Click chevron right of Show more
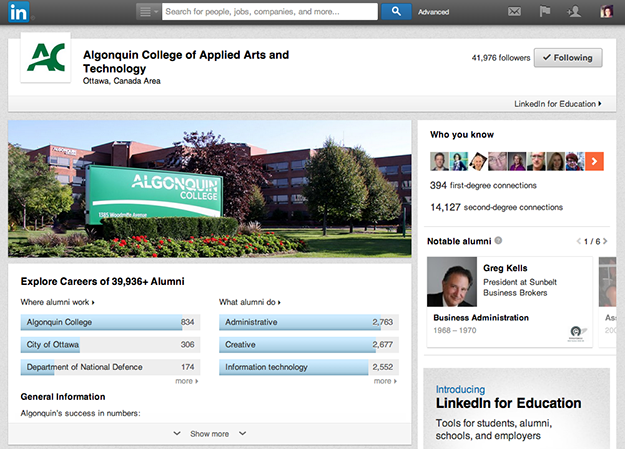 click(x=242, y=433)
